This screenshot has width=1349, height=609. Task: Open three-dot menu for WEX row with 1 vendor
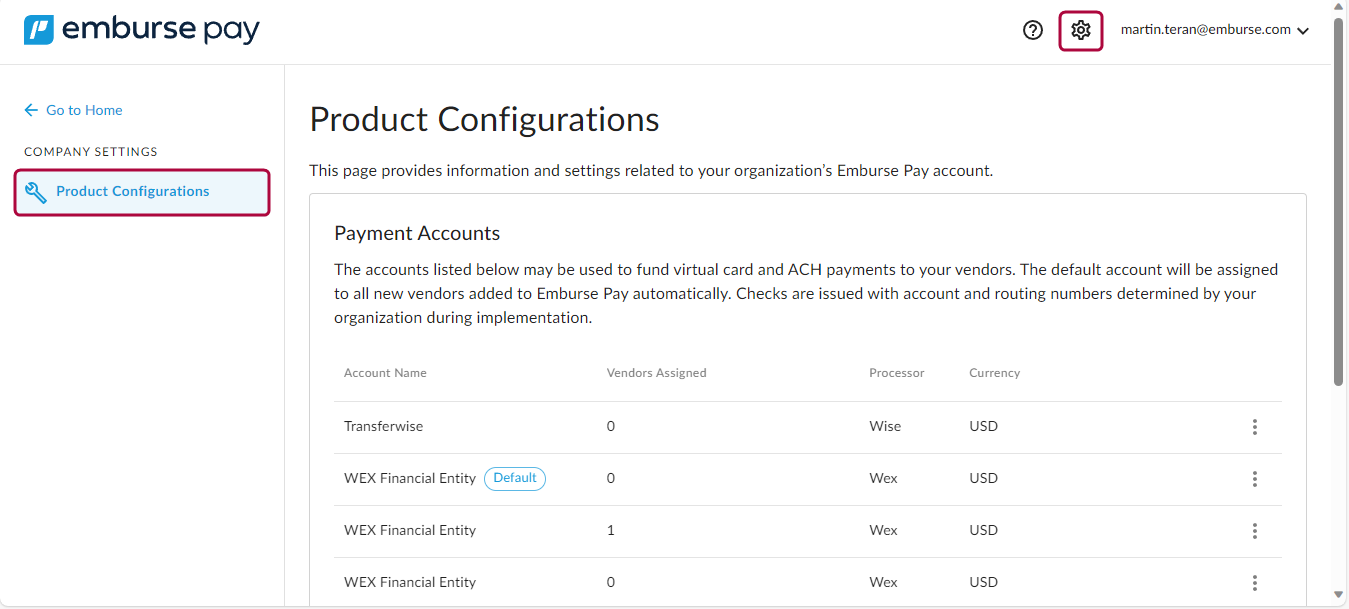1254,531
